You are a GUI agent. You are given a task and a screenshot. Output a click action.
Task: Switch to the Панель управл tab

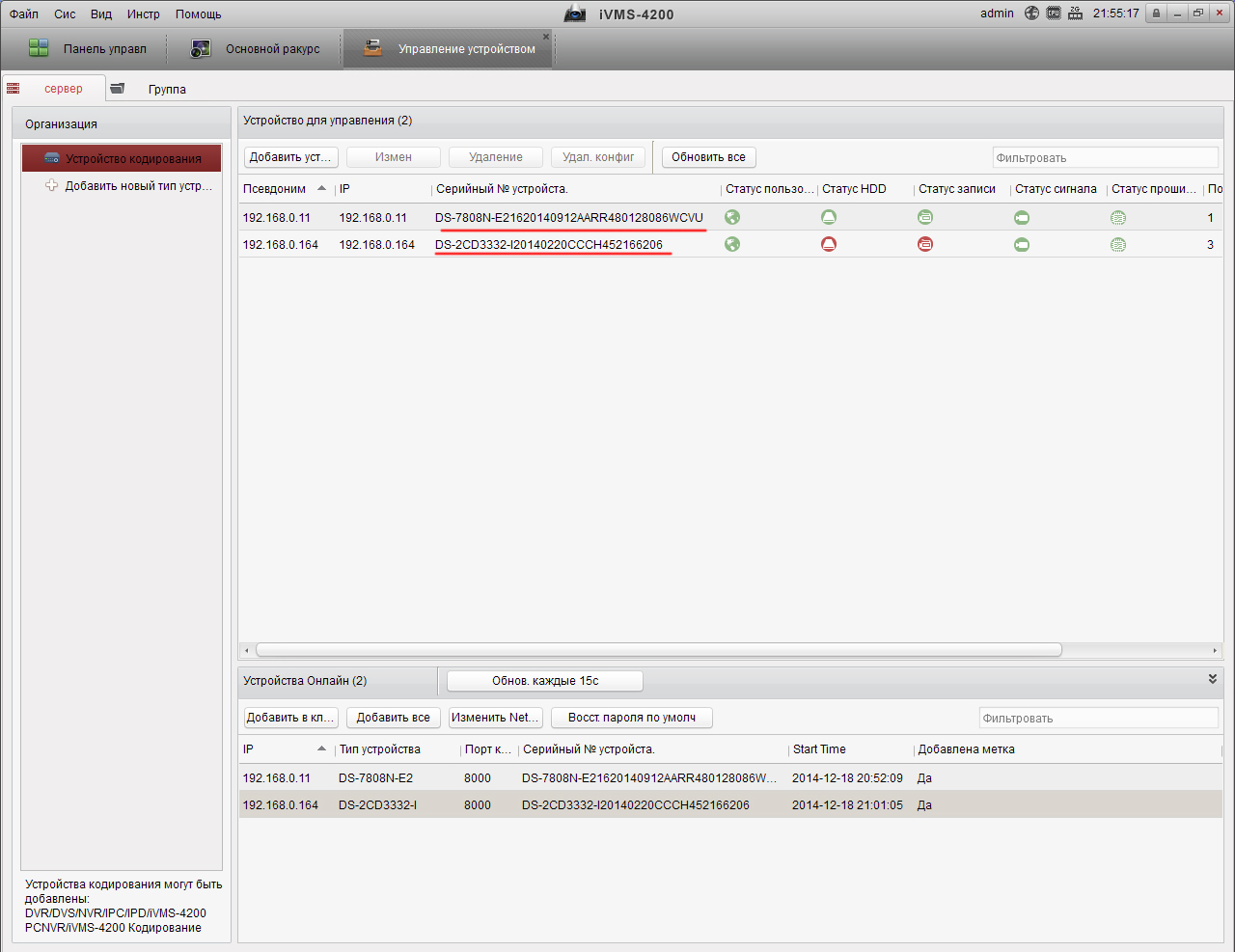point(87,49)
